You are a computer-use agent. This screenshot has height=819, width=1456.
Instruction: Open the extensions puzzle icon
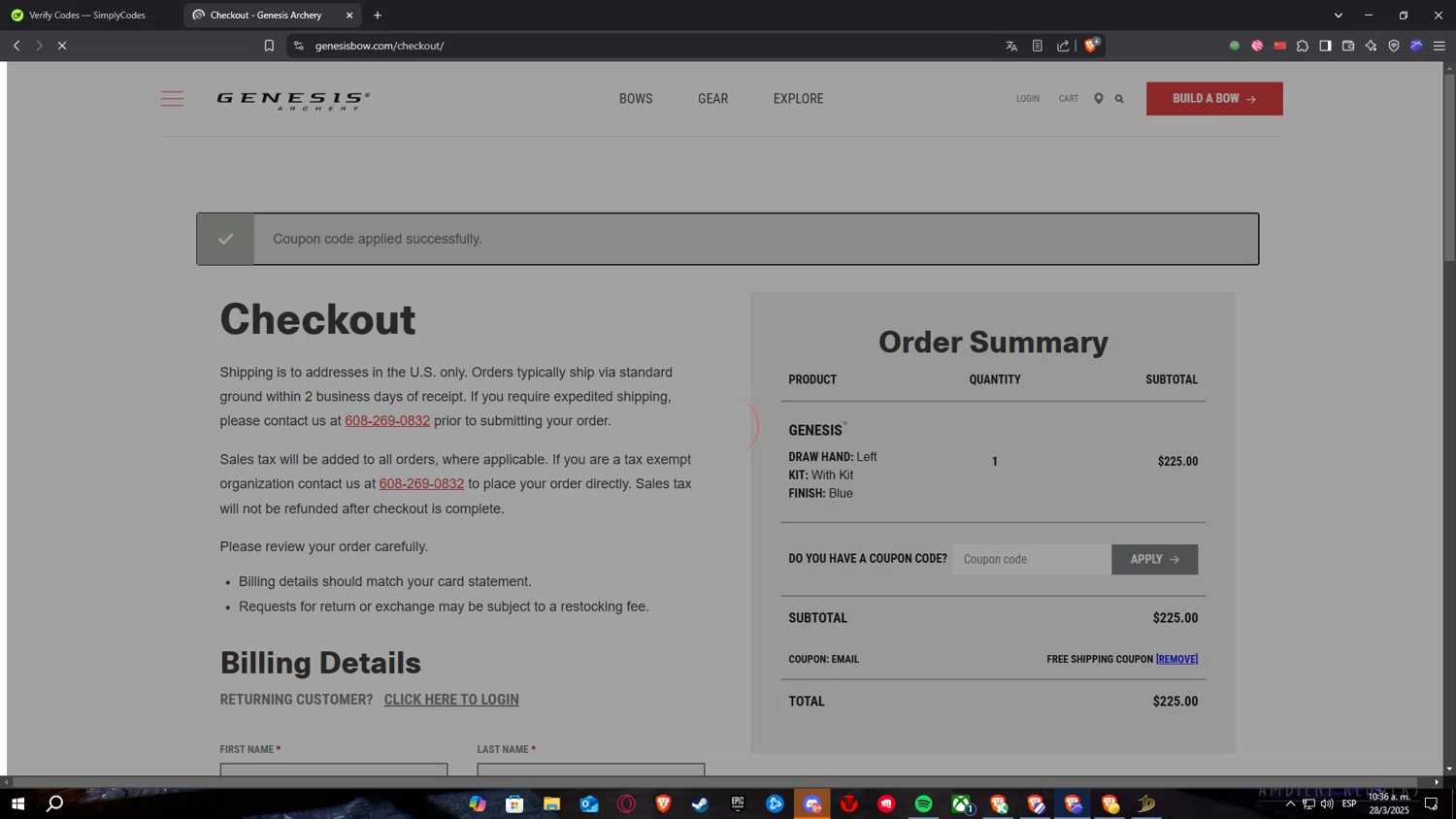[1303, 46]
